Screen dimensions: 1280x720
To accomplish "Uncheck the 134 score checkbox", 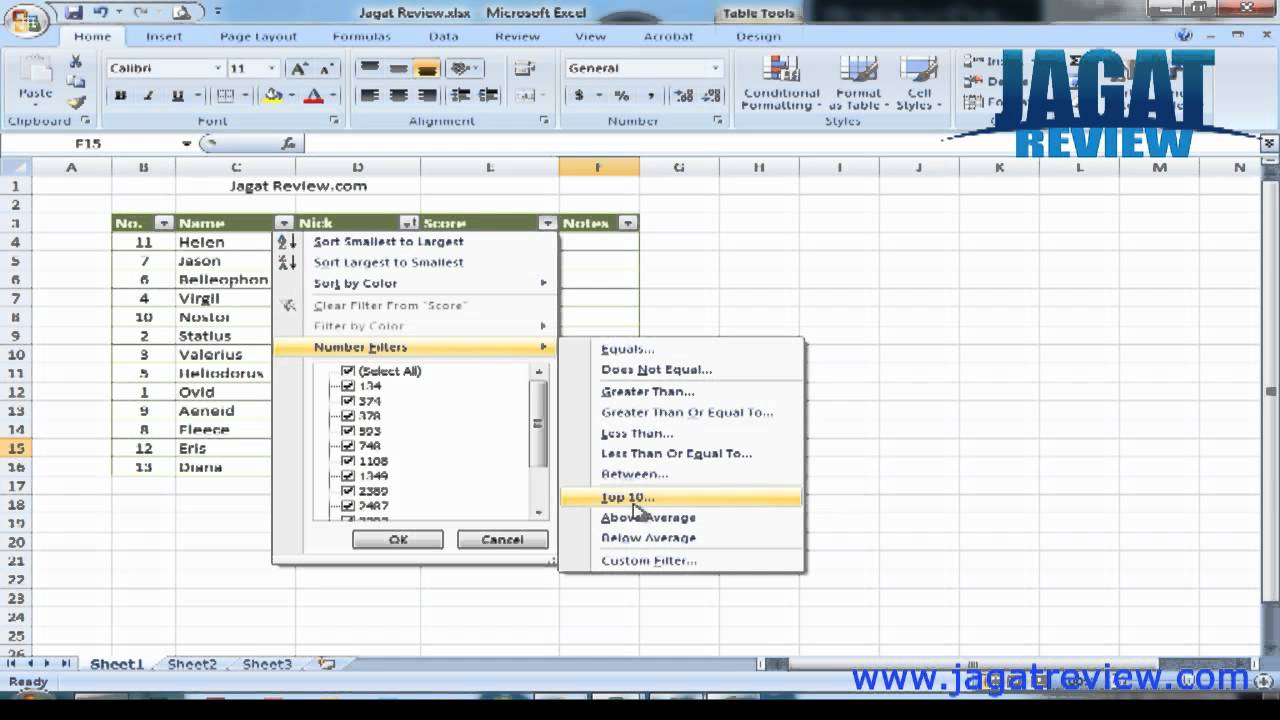I will (348, 386).
